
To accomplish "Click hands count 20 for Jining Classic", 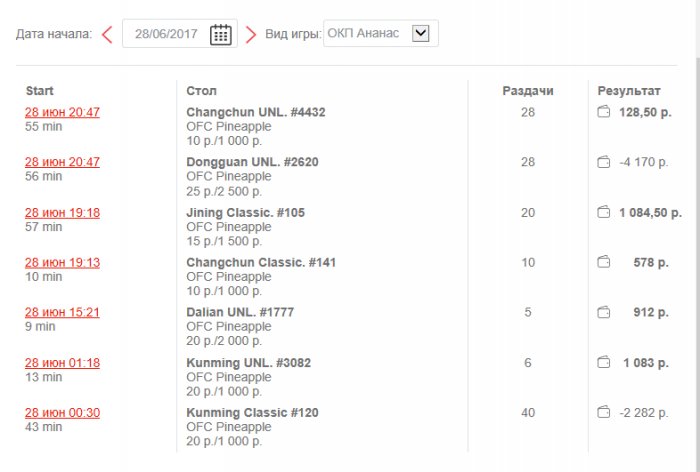I will (528, 213).
